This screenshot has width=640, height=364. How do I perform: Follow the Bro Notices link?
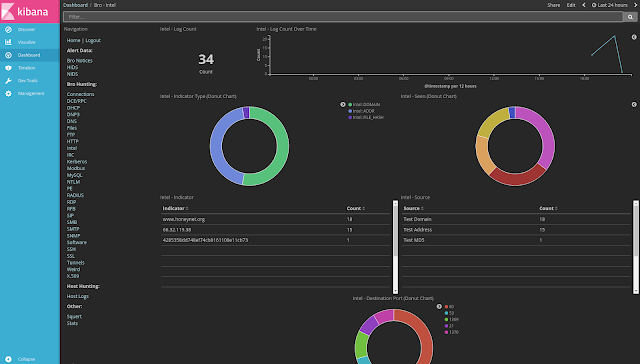pos(80,60)
